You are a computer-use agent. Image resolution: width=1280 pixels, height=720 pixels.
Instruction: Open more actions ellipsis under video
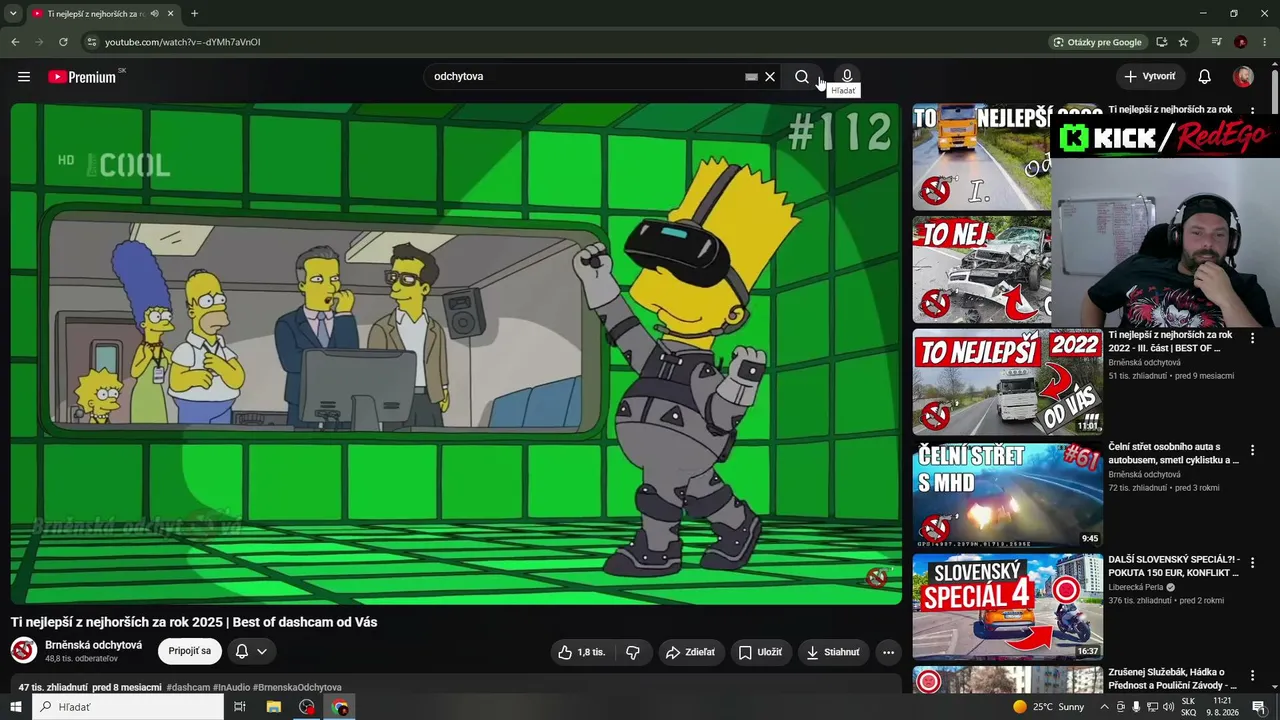888,652
